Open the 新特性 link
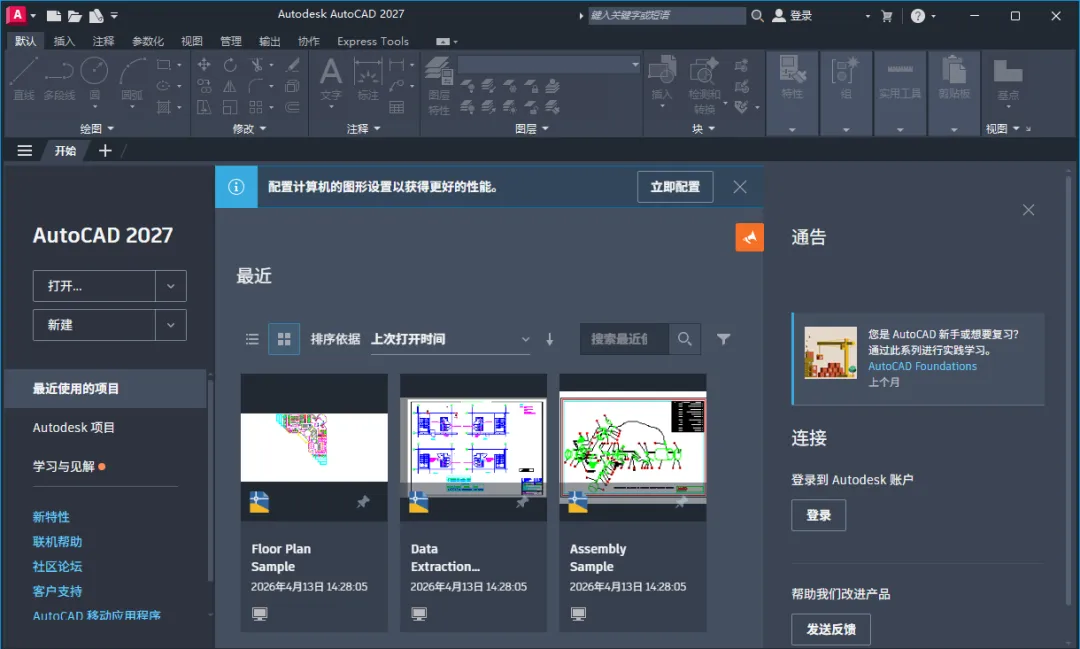This screenshot has width=1080, height=649. tap(51, 517)
